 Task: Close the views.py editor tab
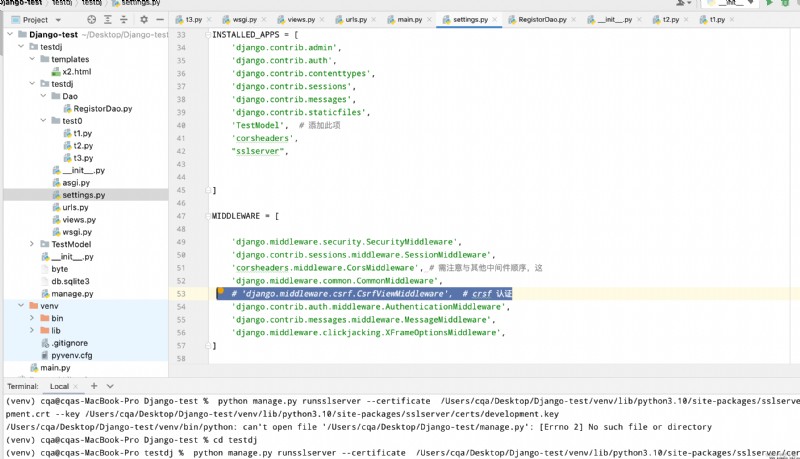point(322,19)
